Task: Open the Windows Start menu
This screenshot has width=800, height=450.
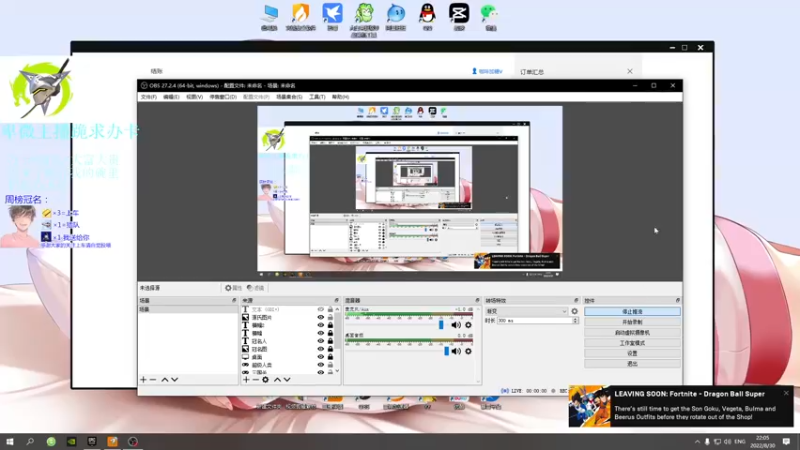Action: point(10,441)
